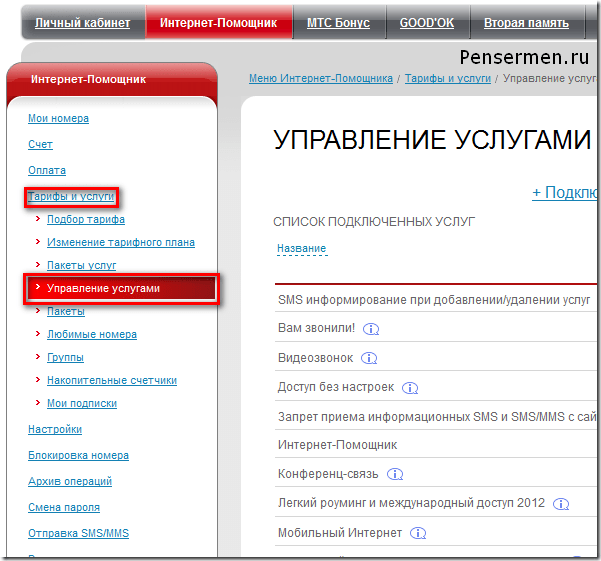Open the GOOD'OK tab
601x561 pixels.
click(x=427, y=22)
